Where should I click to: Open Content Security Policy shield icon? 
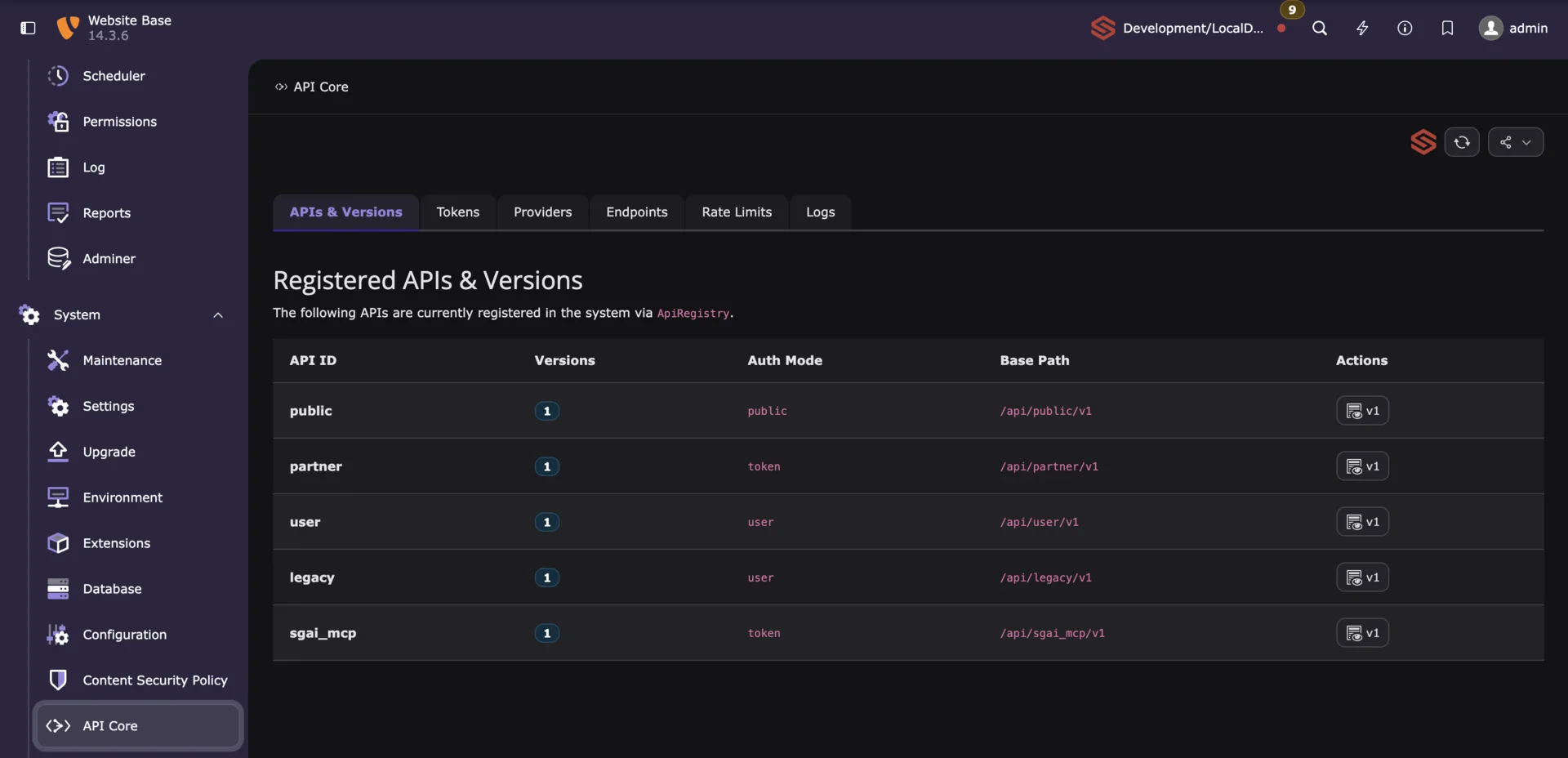coord(58,680)
